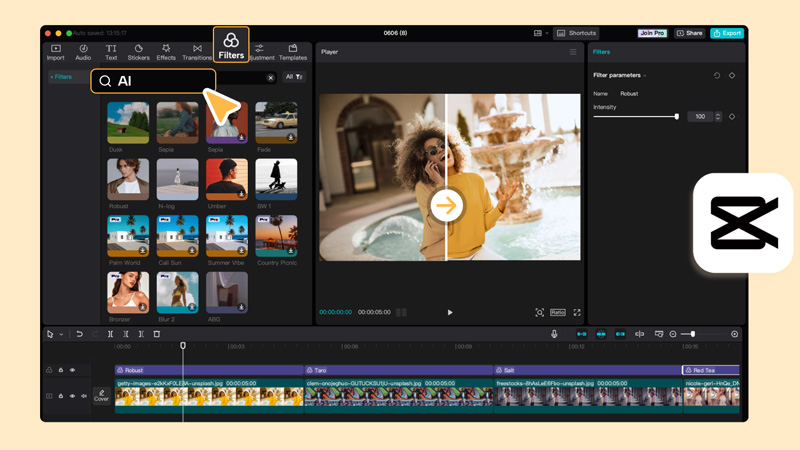Click the delete trash icon in timeline toolbar

pos(157,334)
